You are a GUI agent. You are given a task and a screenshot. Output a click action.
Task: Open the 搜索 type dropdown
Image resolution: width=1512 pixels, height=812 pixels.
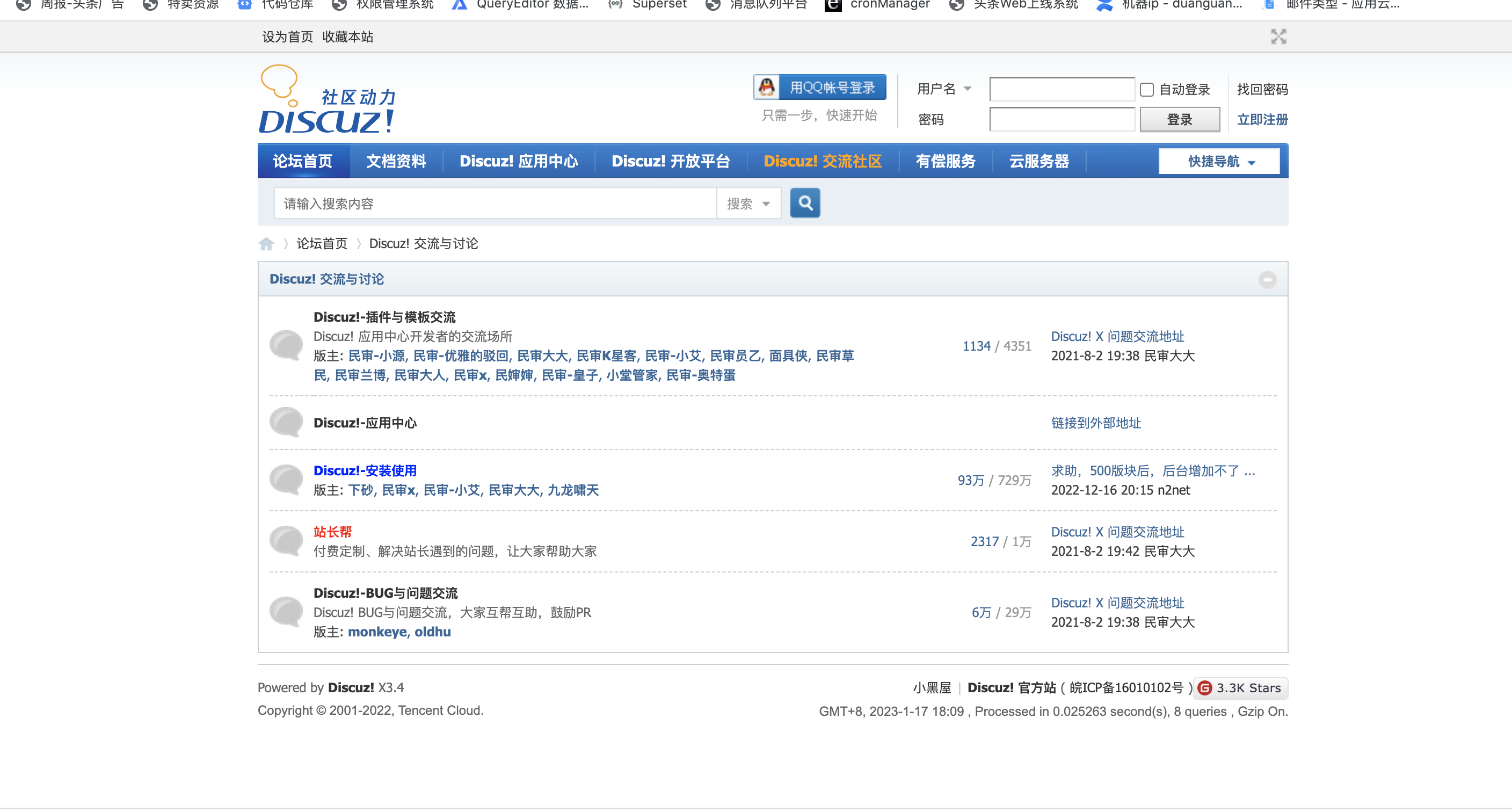748,204
